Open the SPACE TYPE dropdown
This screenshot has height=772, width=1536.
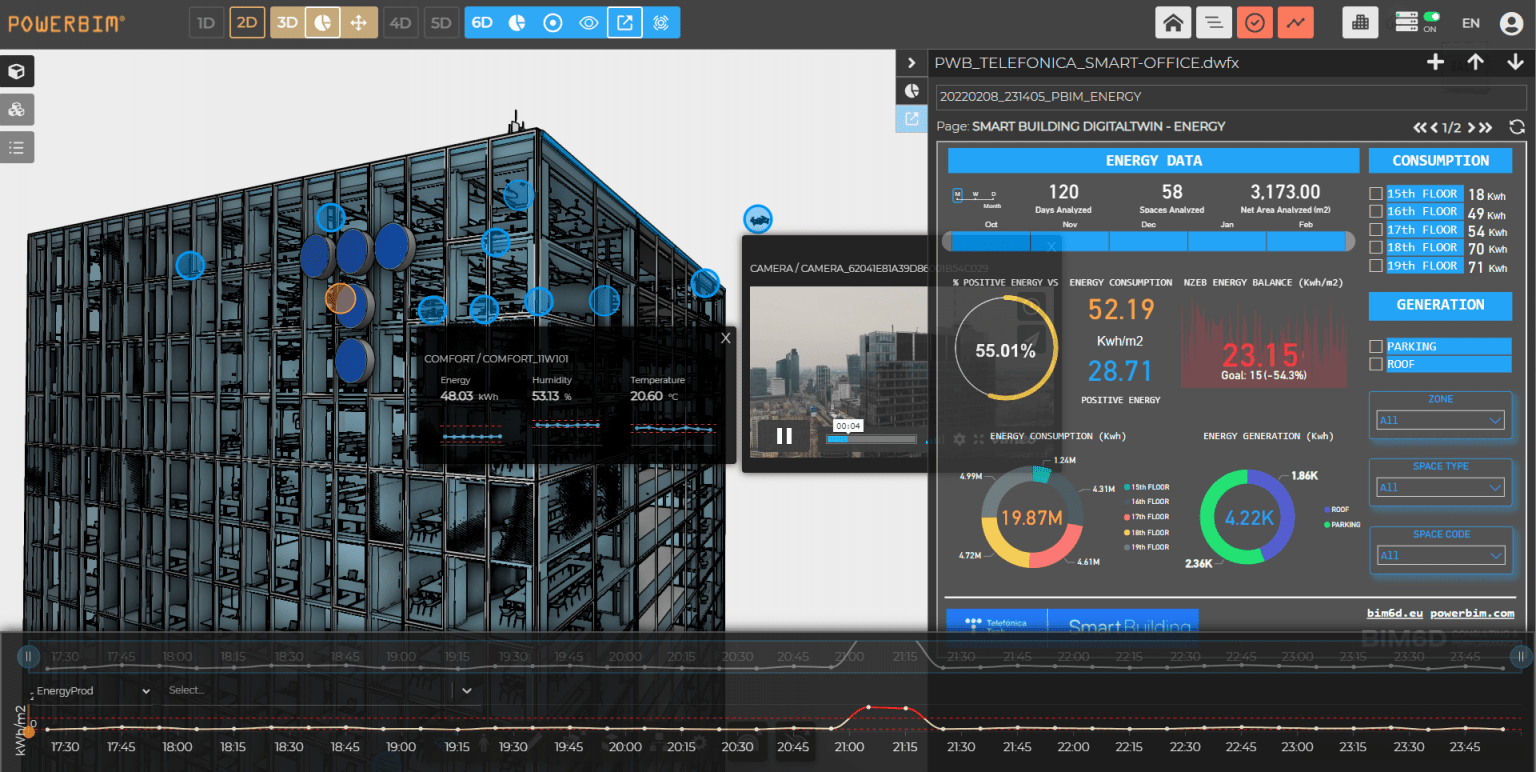[x=1439, y=486]
